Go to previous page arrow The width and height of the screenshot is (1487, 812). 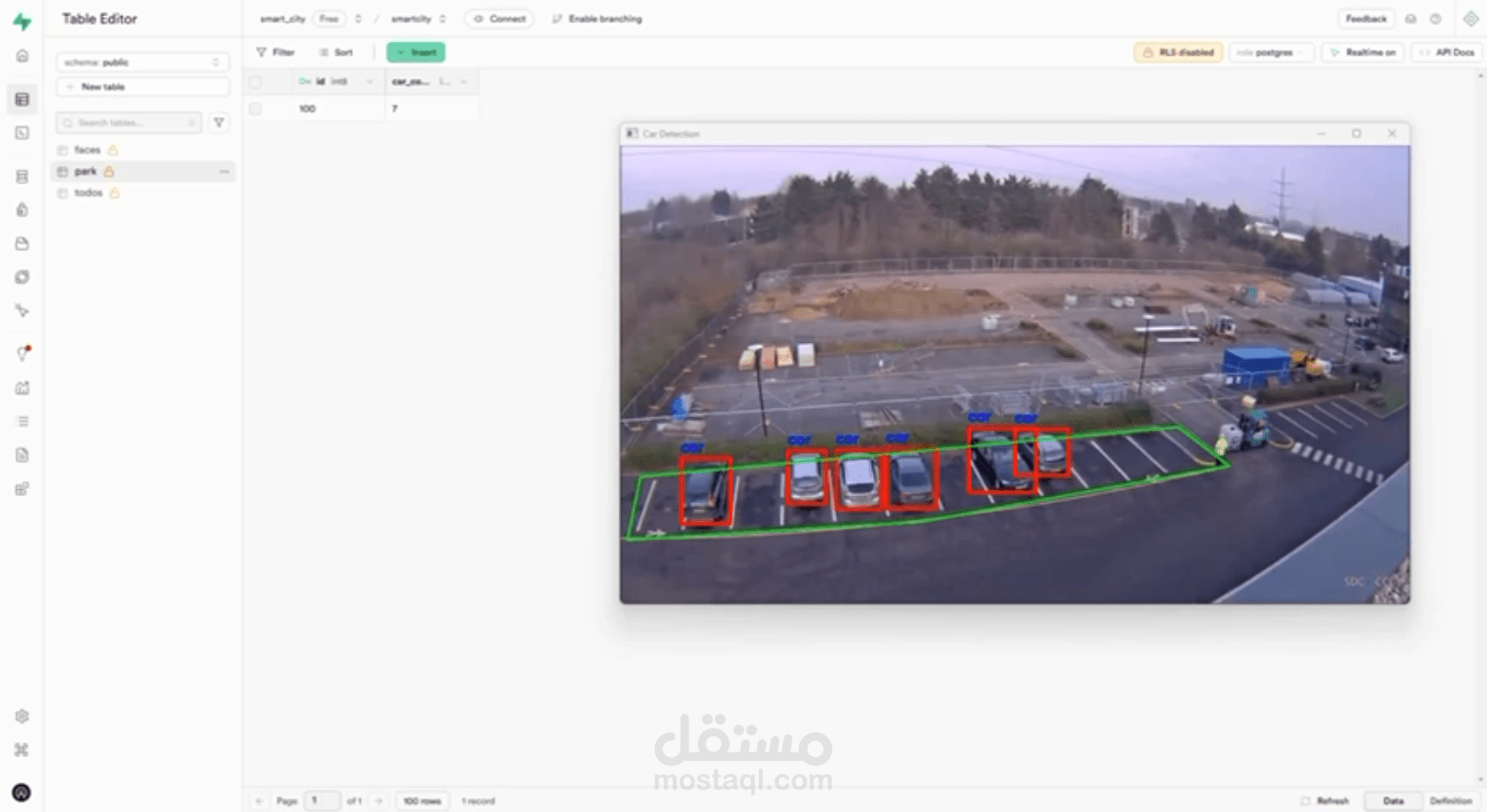(x=259, y=800)
